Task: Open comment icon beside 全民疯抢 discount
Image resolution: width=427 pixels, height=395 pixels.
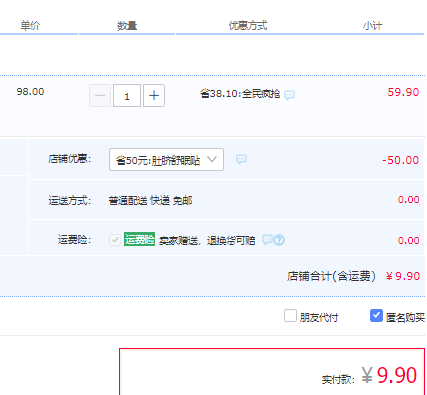Action: tap(289, 95)
